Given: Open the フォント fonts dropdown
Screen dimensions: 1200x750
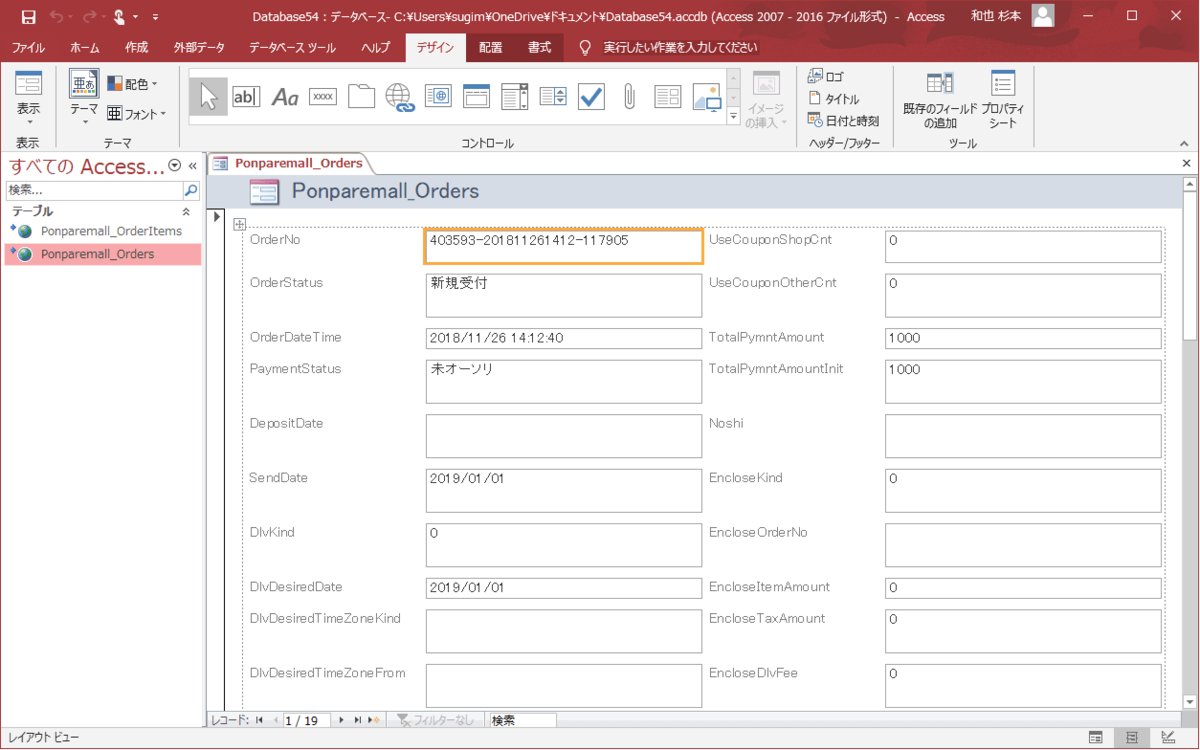Looking at the screenshot, I should click(x=137, y=113).
